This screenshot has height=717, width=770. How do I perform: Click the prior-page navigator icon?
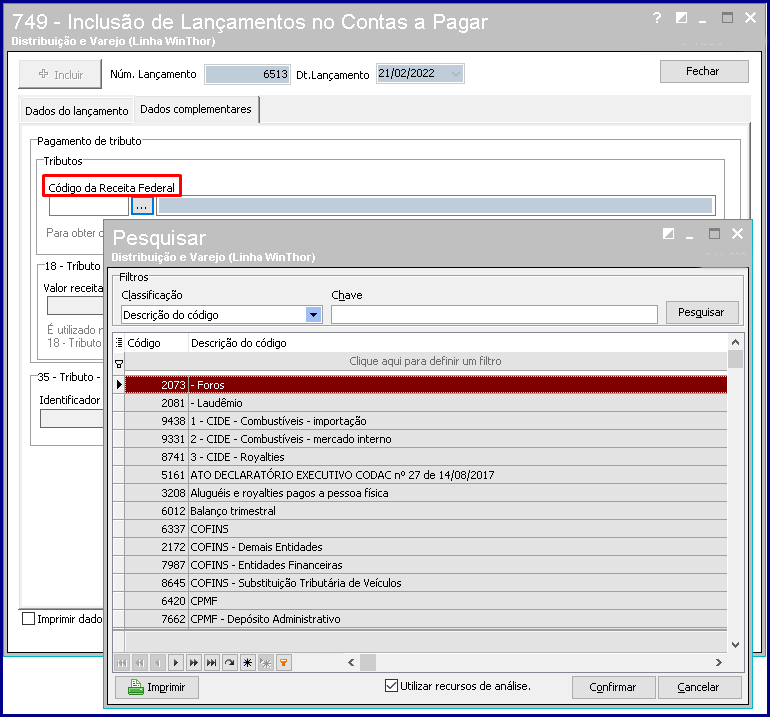click(140, 662)
